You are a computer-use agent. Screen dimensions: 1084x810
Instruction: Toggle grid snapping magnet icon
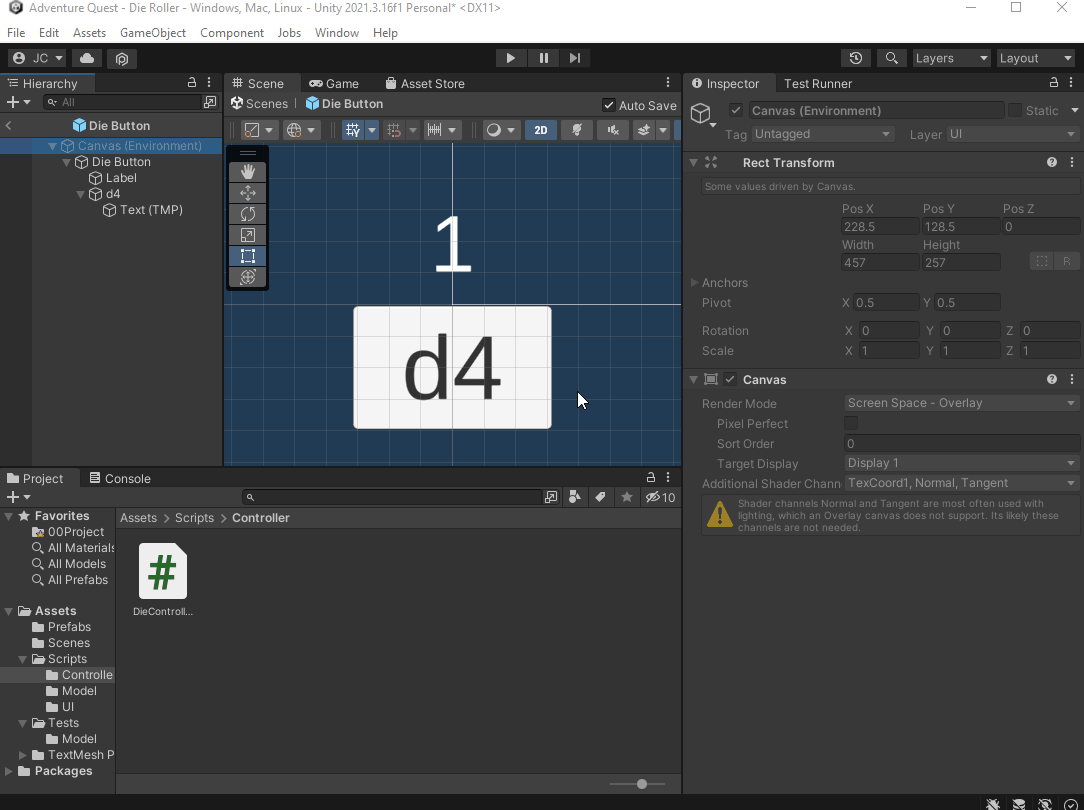(x=394, y=130)
